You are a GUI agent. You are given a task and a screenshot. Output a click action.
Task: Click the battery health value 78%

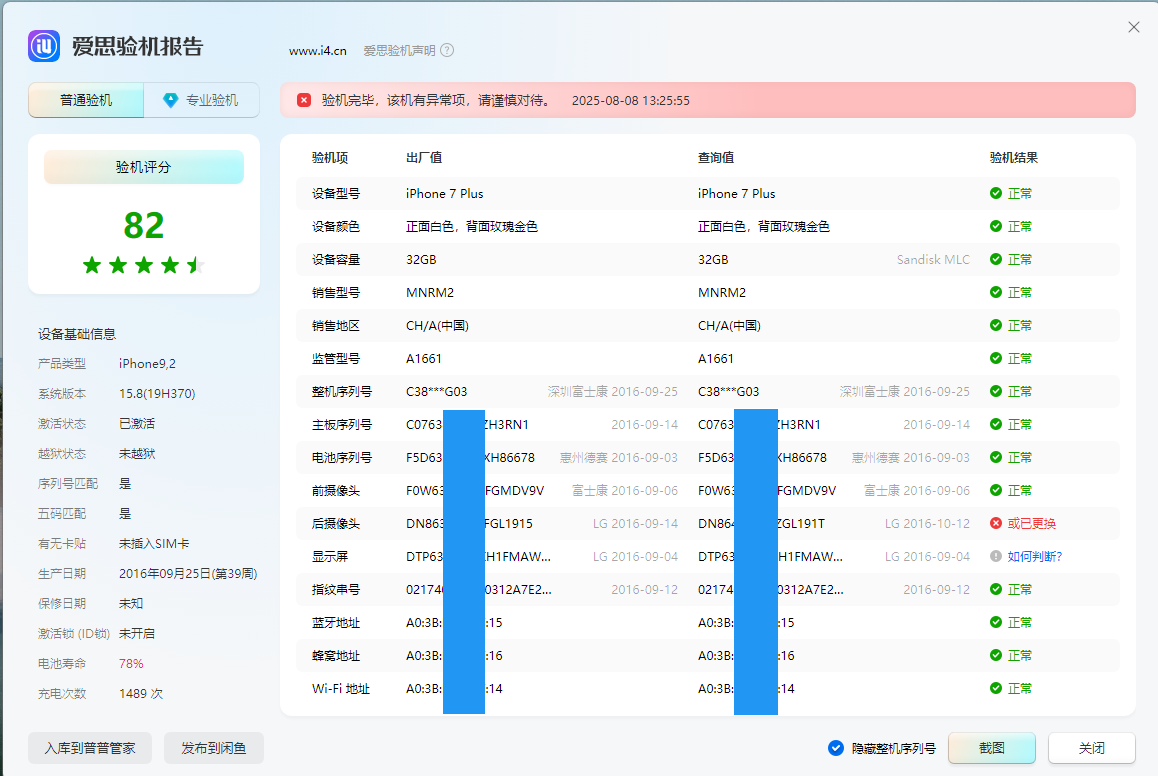click(131, 664)
